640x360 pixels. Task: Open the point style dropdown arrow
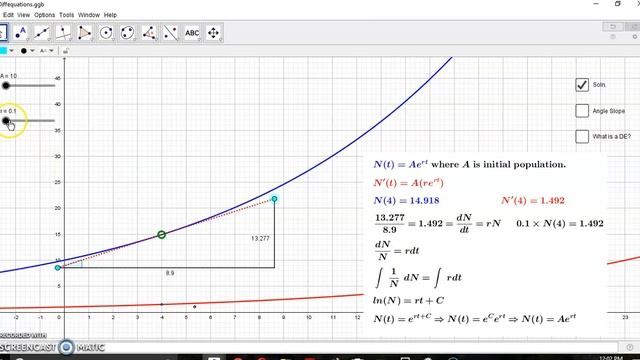click(x=32, y=51)
